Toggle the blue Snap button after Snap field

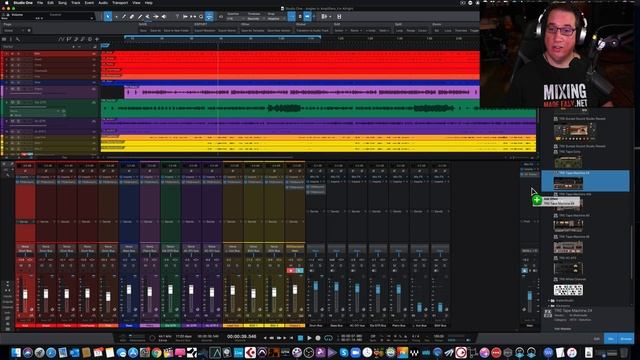tap(291, 17)
